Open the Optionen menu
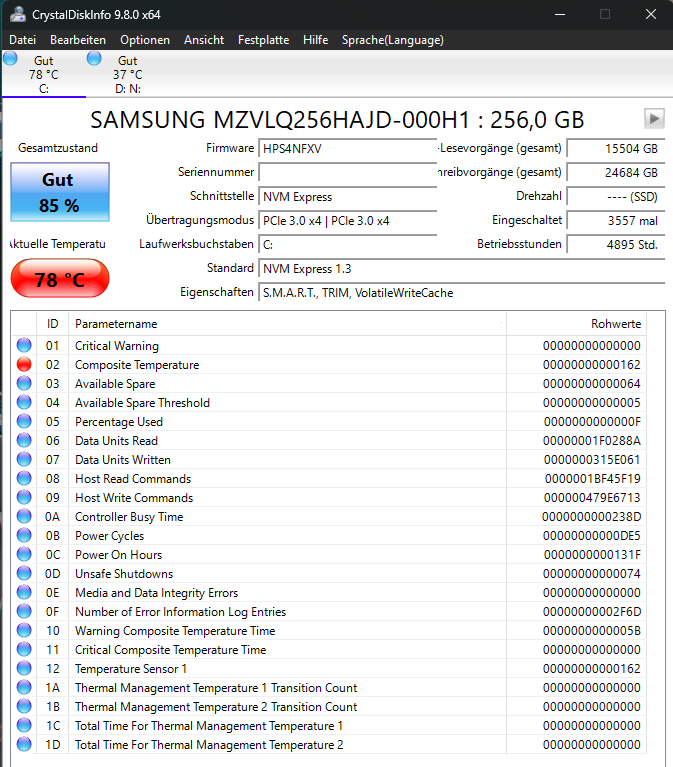 tap(145, 40)
